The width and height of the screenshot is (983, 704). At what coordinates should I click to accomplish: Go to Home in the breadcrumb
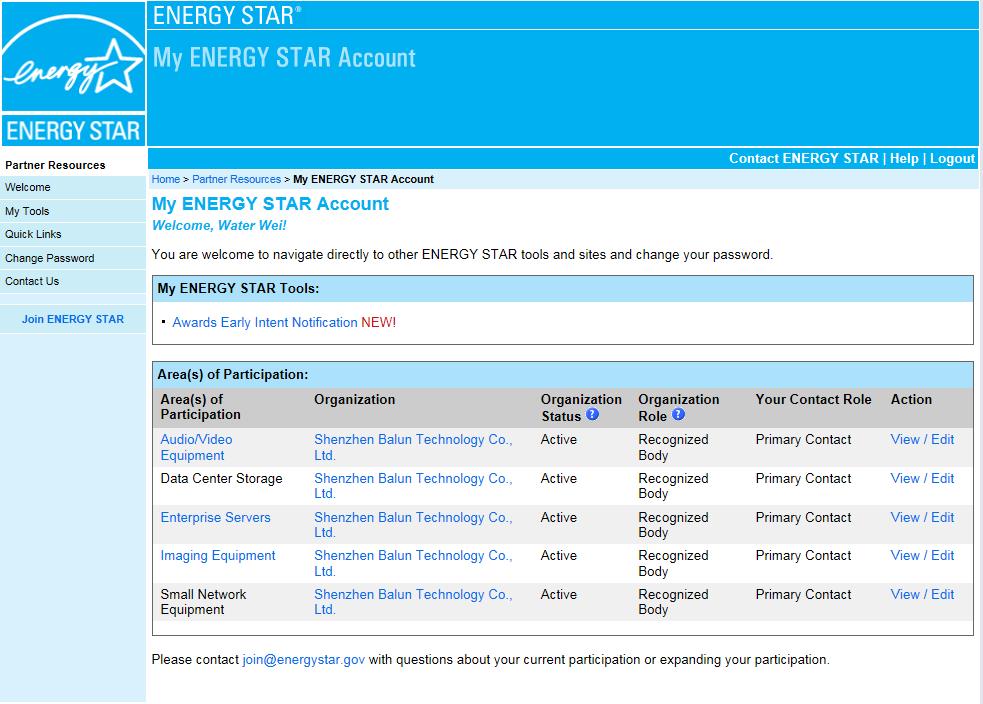click(166, 179)
